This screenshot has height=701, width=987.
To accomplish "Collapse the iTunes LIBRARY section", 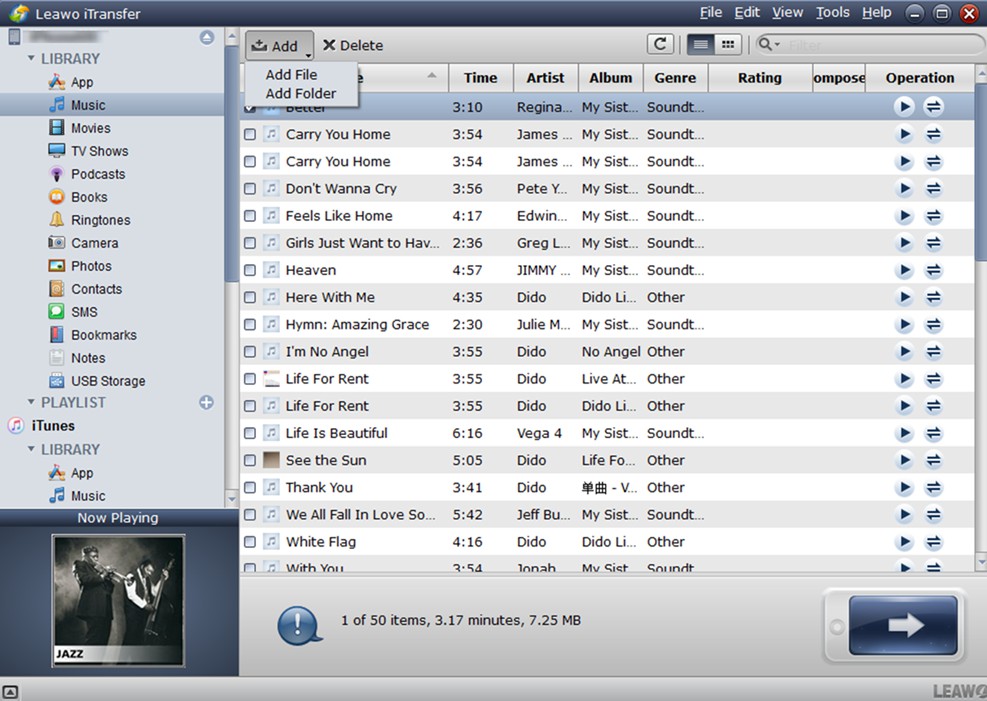I will tap(31, 449).
